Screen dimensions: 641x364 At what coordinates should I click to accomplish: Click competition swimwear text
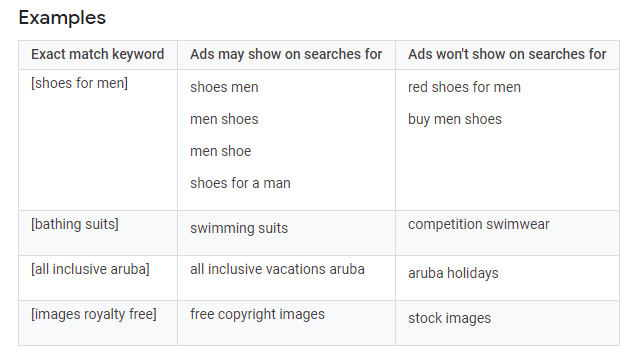(x=479, y=224)
